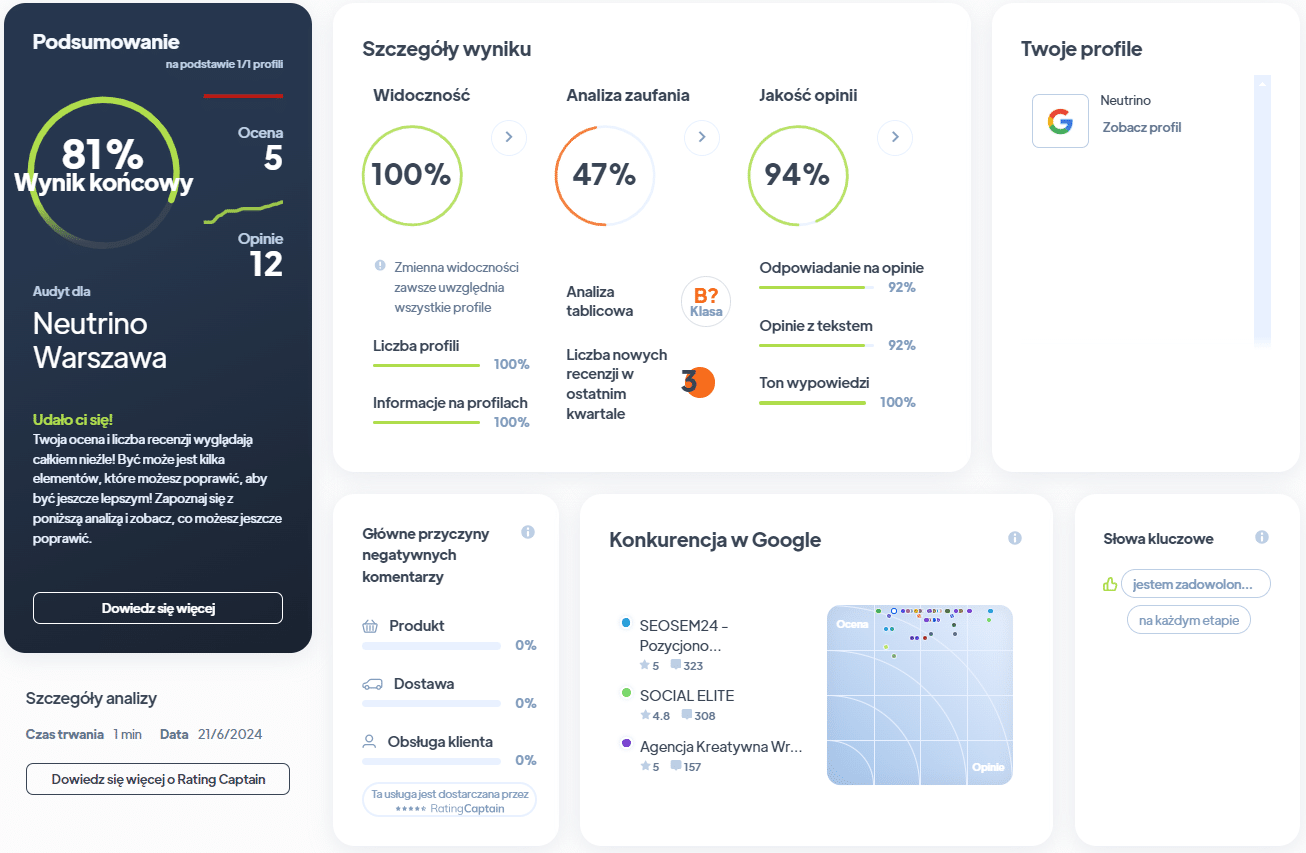
Task: Click info icon beside Zmienna widoczności note
Action: [380, 266]
